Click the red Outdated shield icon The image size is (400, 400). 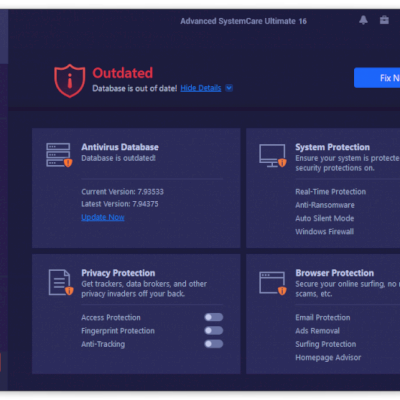coord(70,81)
